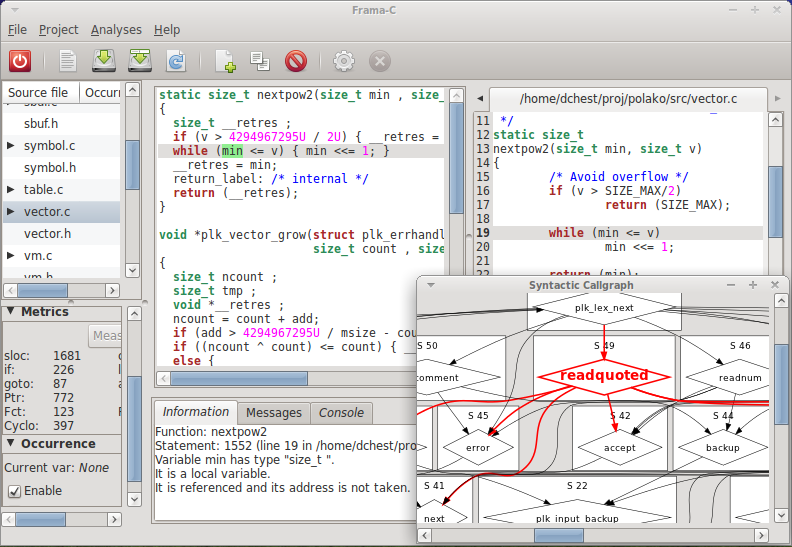This screenshot has width=792, height=547.
Task: Click the red power Quit icon
Action: click(20, 61)
